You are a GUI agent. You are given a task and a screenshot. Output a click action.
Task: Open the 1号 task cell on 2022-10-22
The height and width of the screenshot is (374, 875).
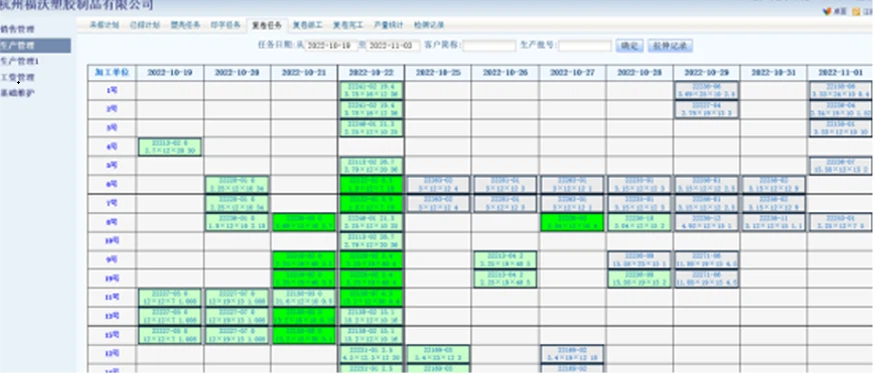coord(371,90)
